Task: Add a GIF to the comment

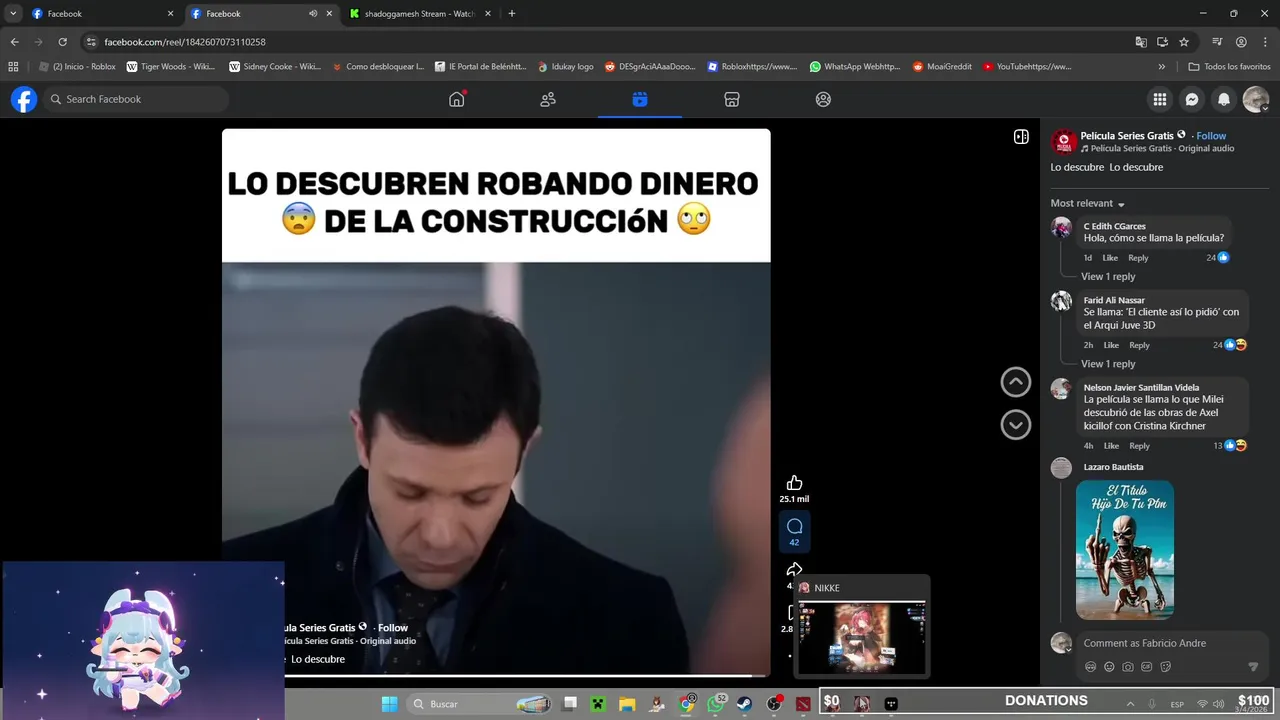Action: (1147, 667)
